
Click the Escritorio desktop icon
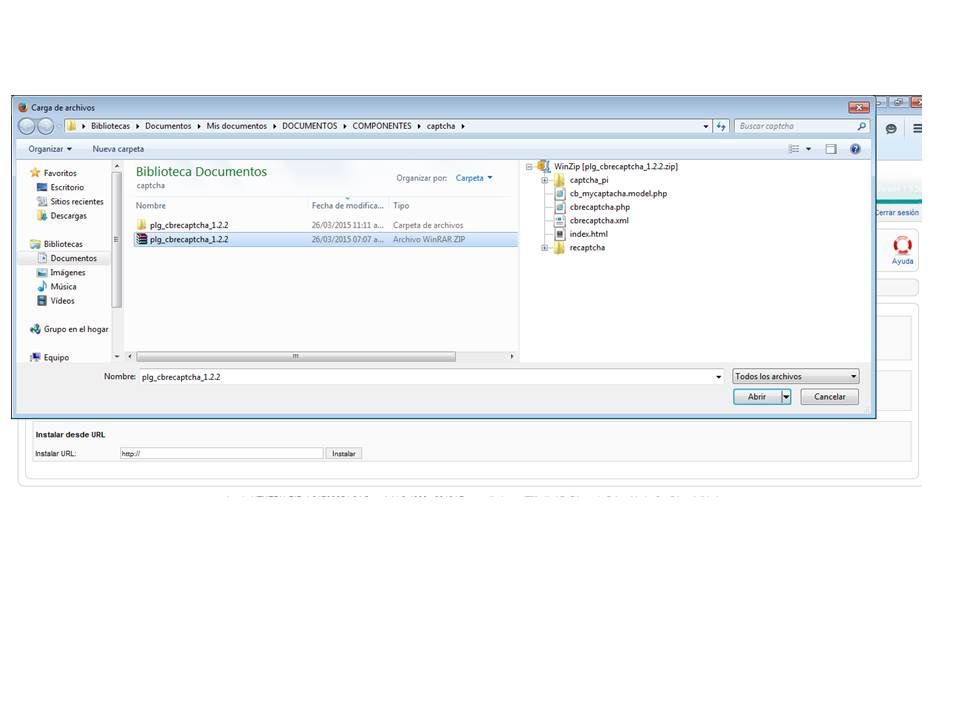coord(42,187)
